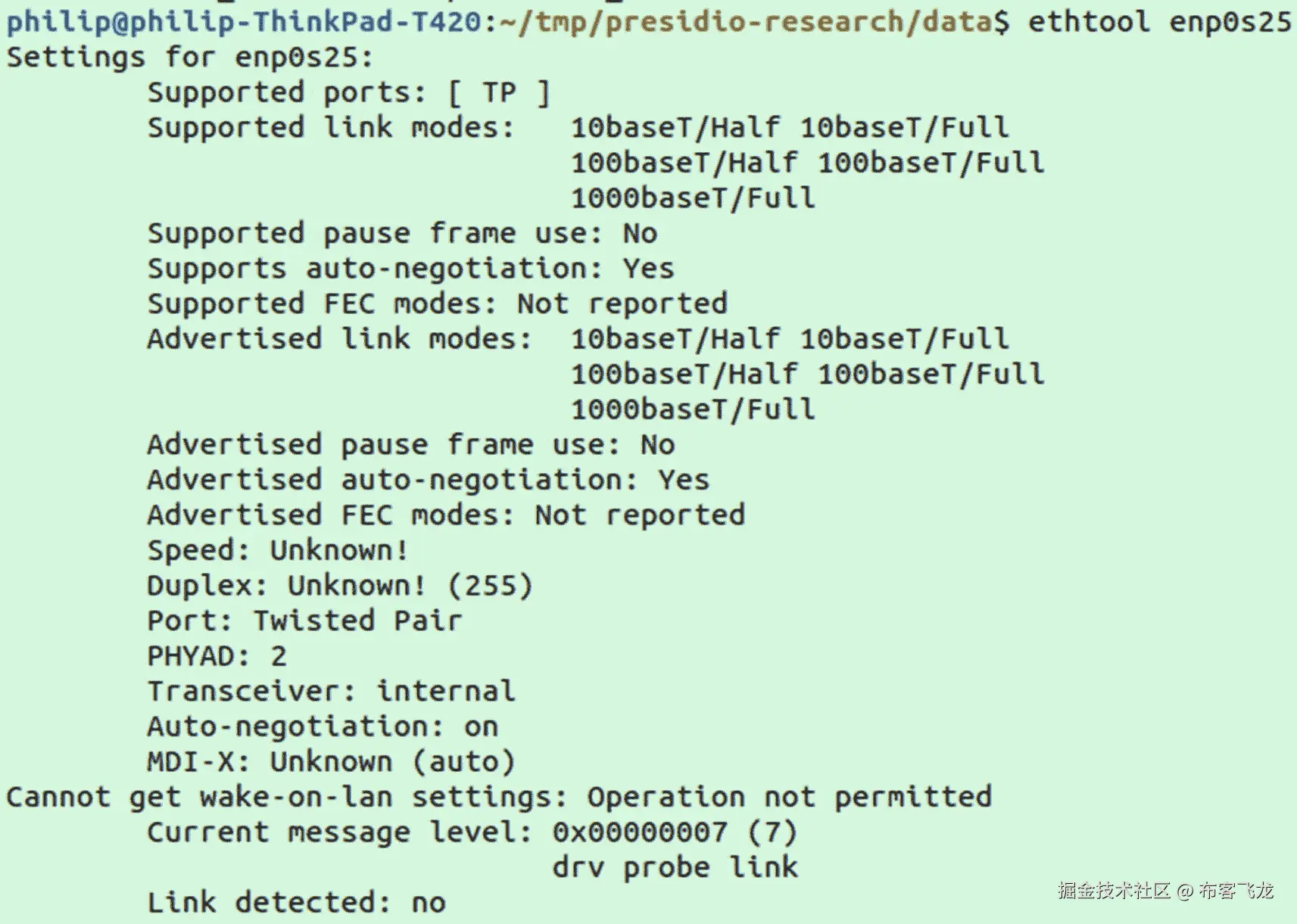
Task: Click the 'Supported ports: [ TP ]' line
Action: [x=348, y=93]
